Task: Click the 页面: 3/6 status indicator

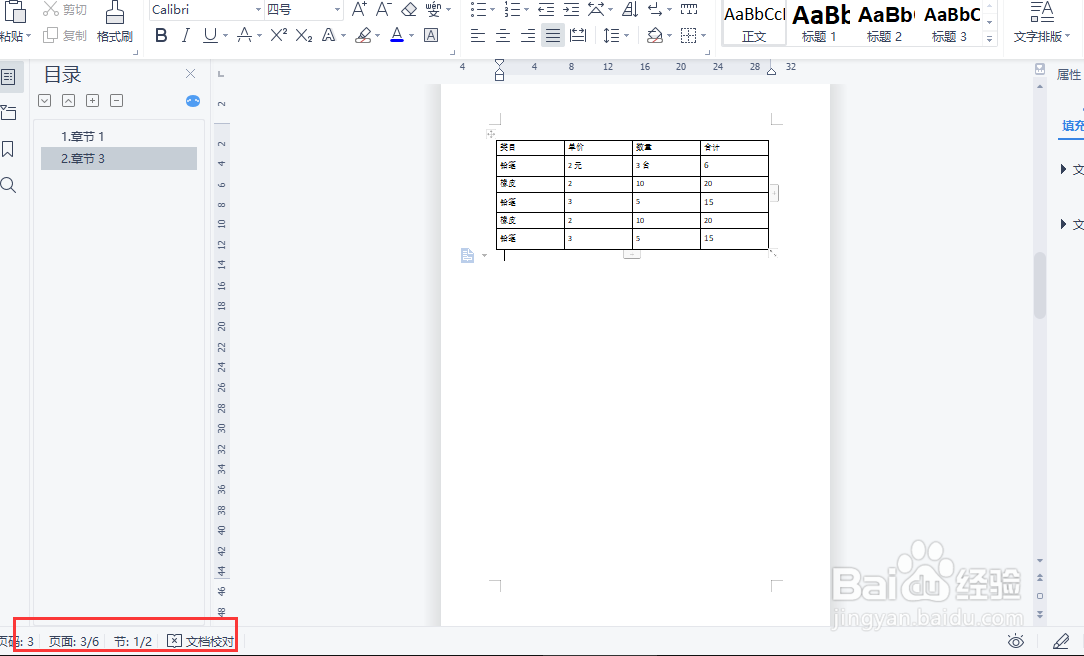Action: point(74,641)
